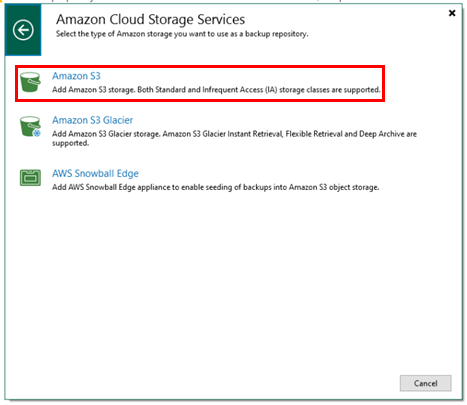
Task: Open the AWS Snowball Edge link
Action: [95, 173]
